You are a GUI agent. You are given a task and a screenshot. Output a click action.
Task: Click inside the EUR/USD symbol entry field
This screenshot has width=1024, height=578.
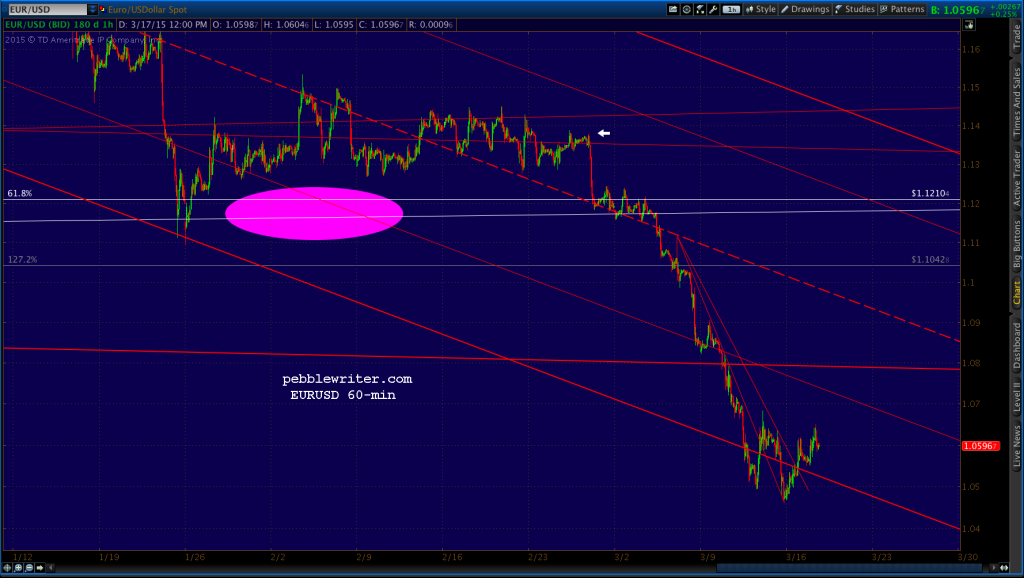[50, 9]
